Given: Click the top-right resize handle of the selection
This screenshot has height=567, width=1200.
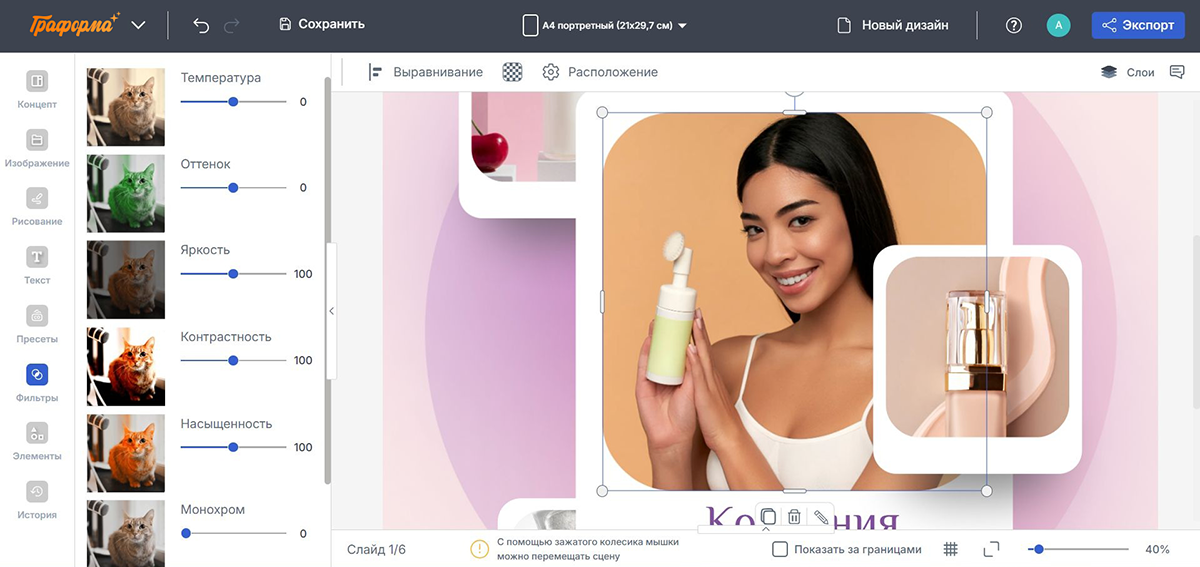Looking at the screenshot, I should tap(987, 112).
